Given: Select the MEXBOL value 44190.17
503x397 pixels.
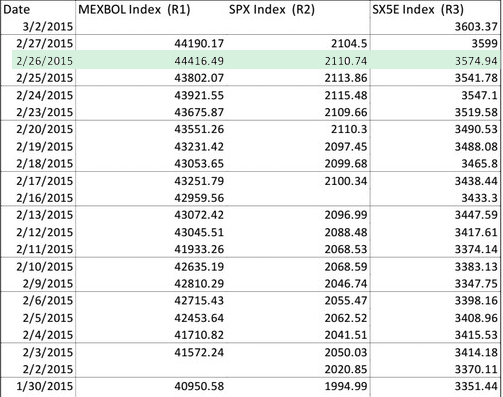Looking at the screenshot, I should coord(199,43).
